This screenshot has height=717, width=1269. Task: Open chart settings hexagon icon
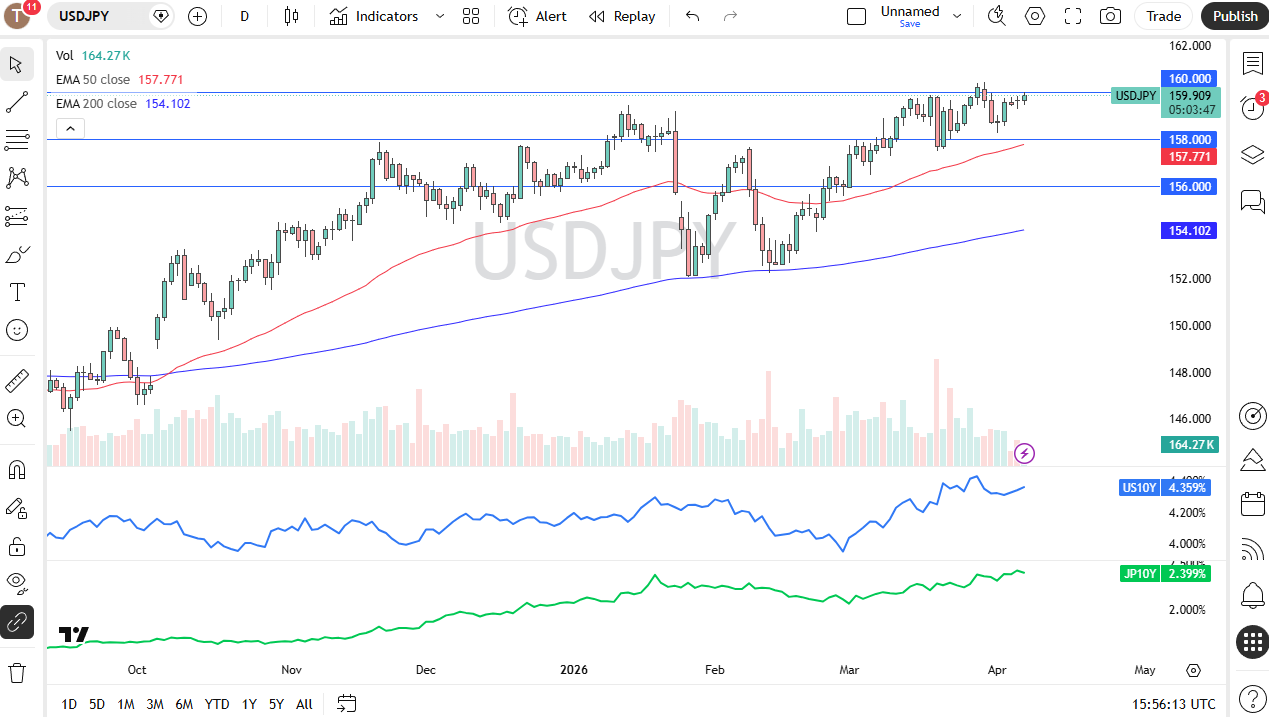coord(1035,16)
